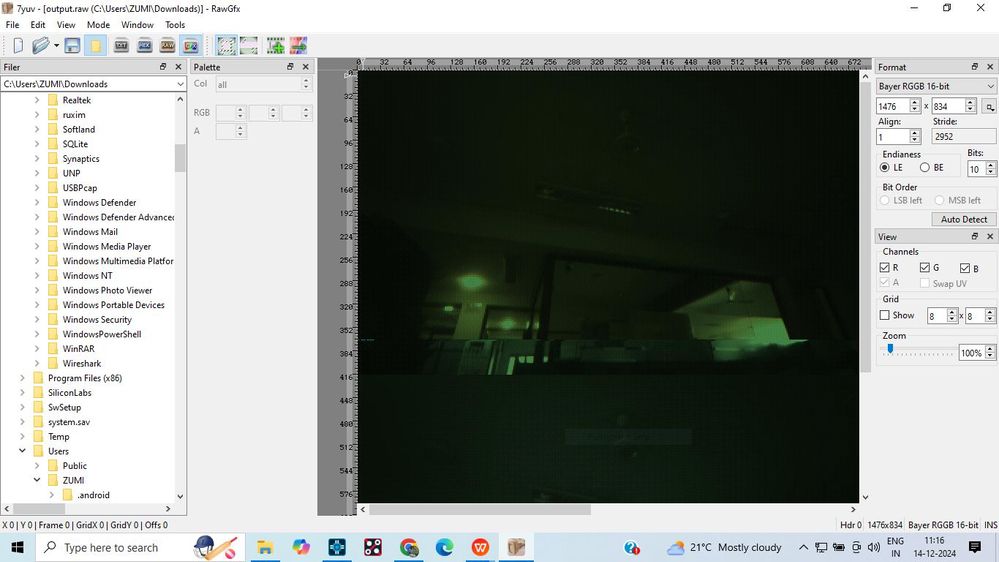Click the size preset icon beside height field
The width and height of the screenshot is (999, 562).
(x=989, y=106)
